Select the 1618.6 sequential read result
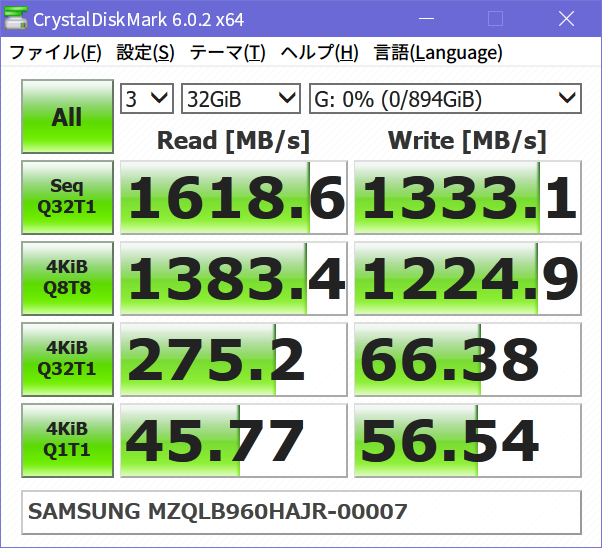This screenshot has height=548, width=602. 232,198
